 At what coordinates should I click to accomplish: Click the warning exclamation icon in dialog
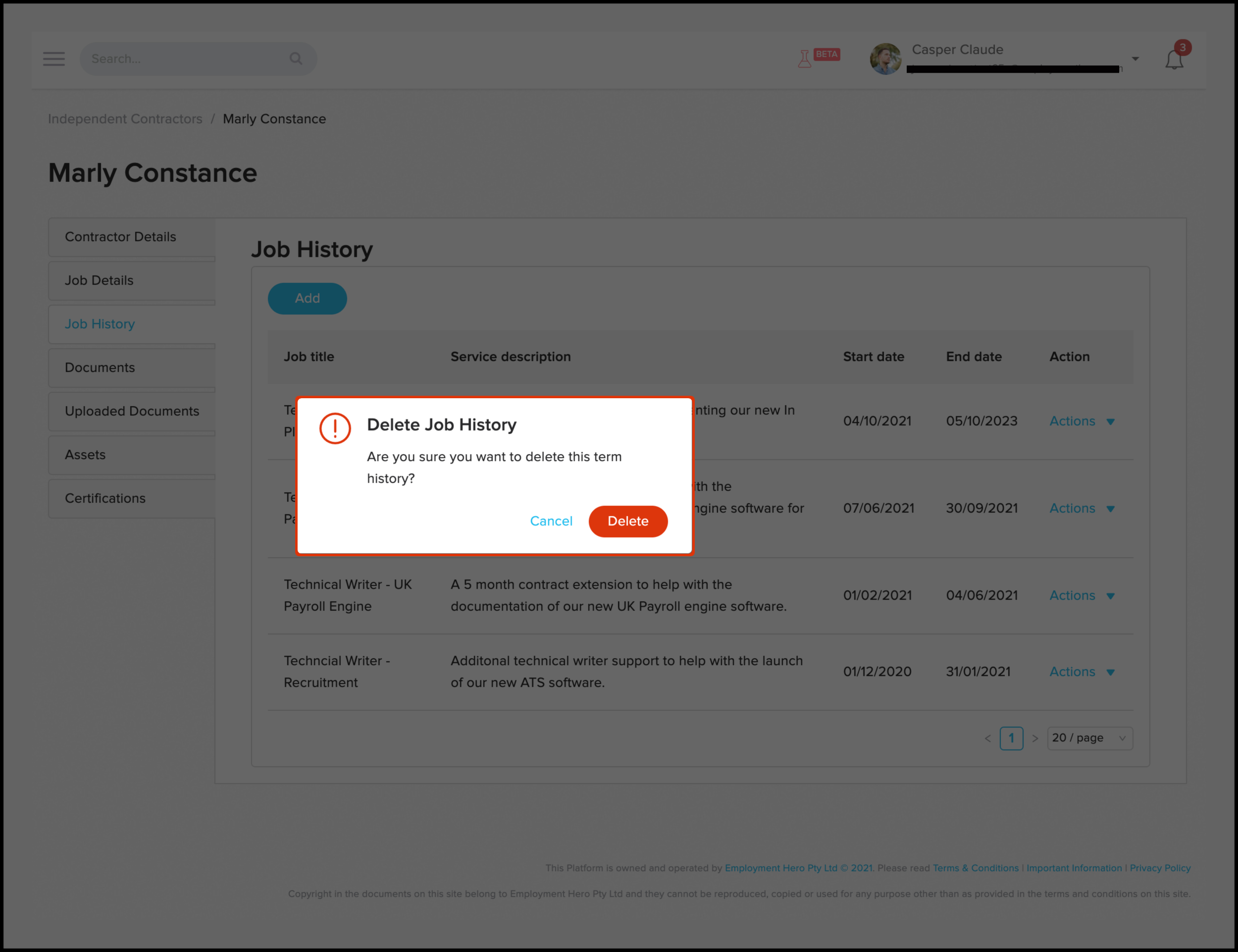(335, 428)
